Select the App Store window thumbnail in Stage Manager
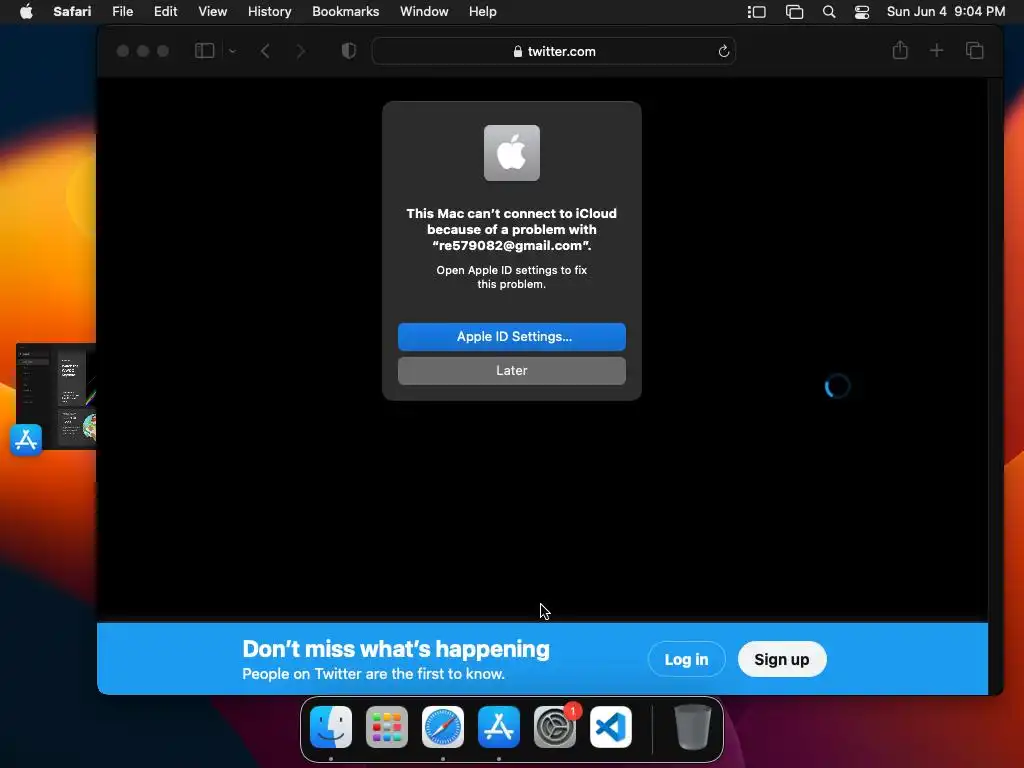This screenshot has height=768, width=1024. pos(56,396)
